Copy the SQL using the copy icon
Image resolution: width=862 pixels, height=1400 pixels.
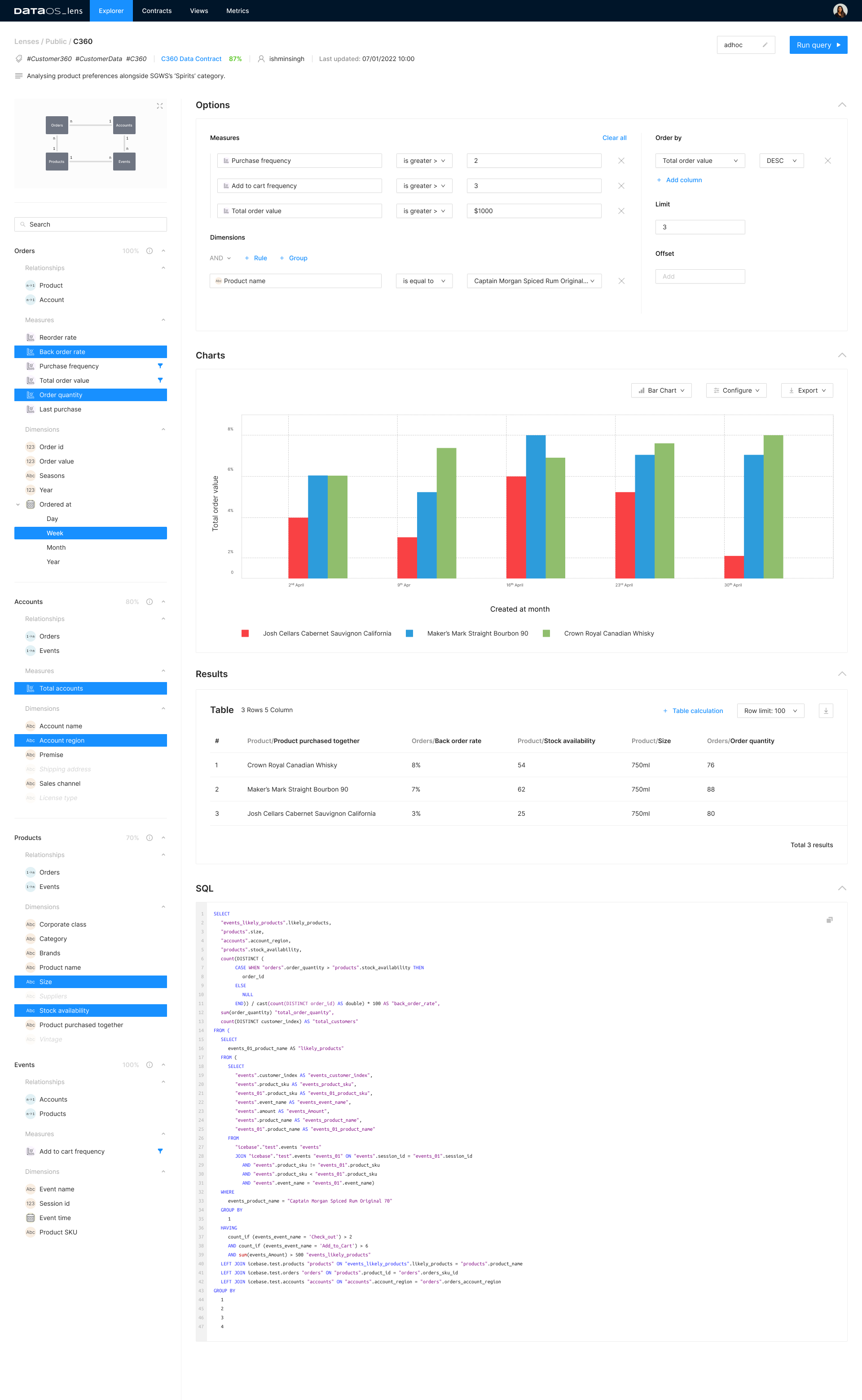point(830,920)
